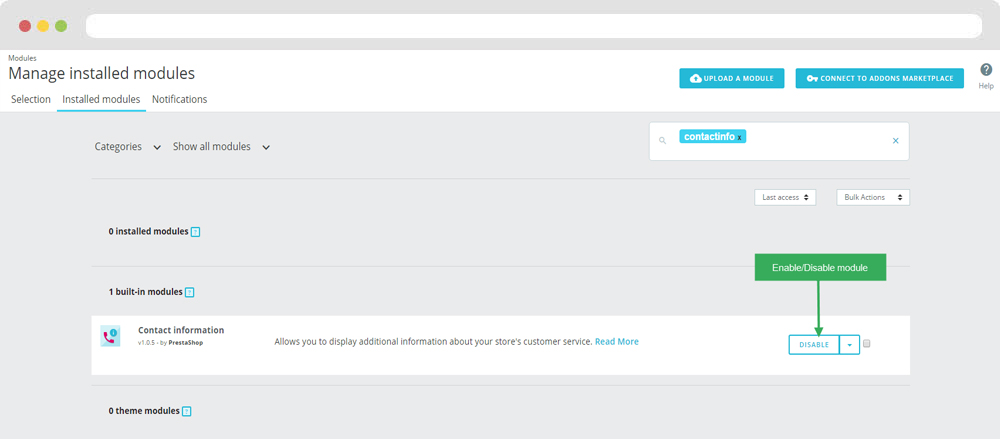Toggle the built-in modules section icon
The height and width of the screenshot is (439, 1000).
(189, 292)
